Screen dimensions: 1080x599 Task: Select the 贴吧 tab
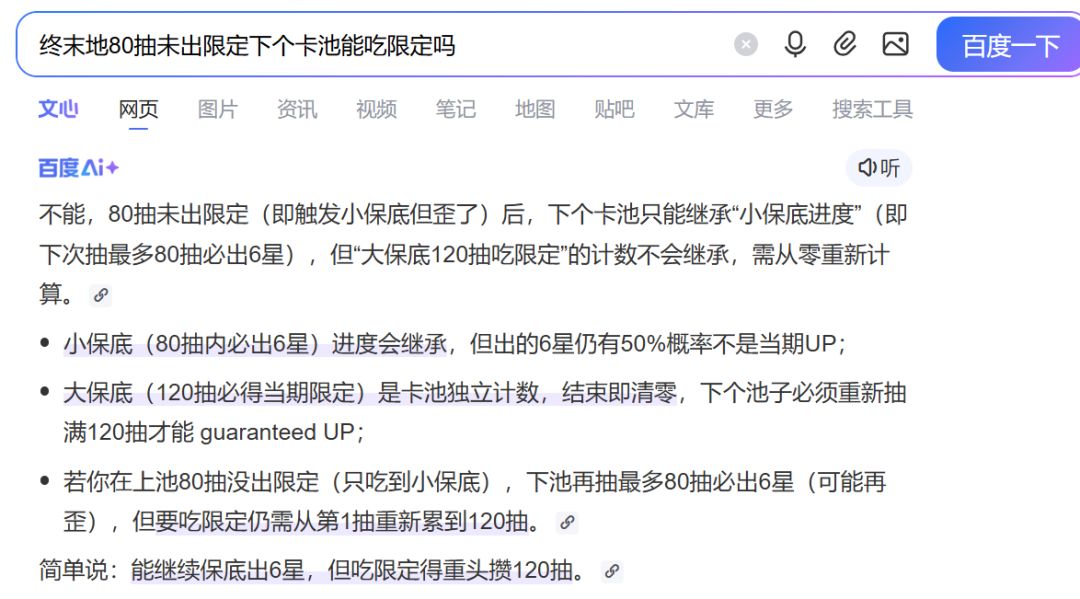pyautogui.click(x=614, y=109)
